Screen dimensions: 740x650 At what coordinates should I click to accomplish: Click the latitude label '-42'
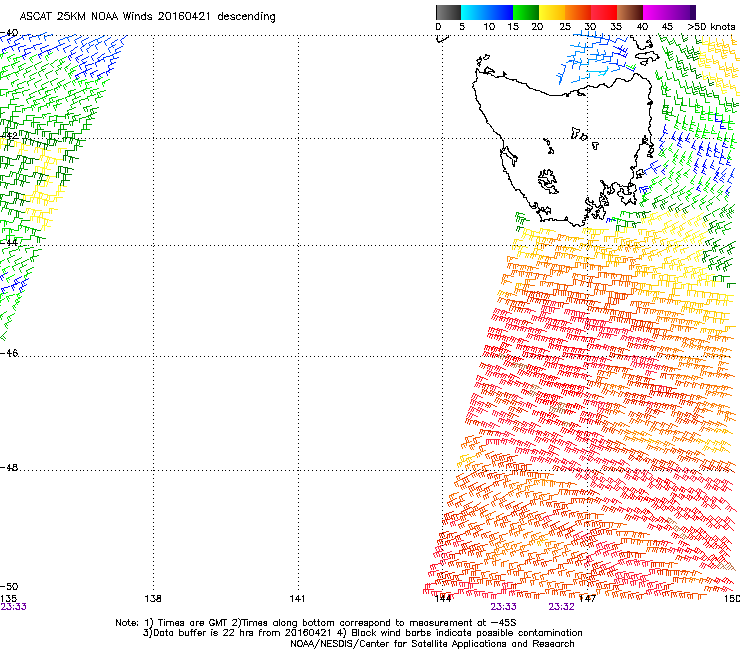tap(9, 136)
